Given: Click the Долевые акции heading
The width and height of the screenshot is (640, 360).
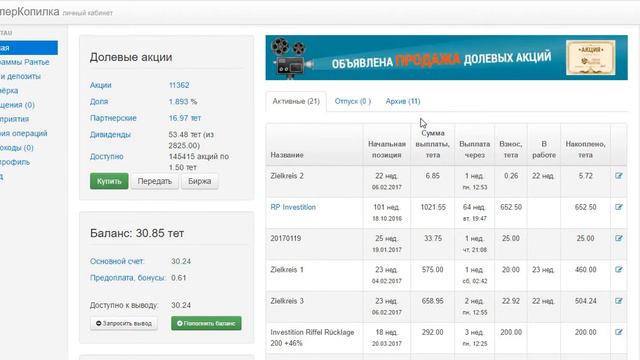Looking at the screenshot, I should coord(131,57).
